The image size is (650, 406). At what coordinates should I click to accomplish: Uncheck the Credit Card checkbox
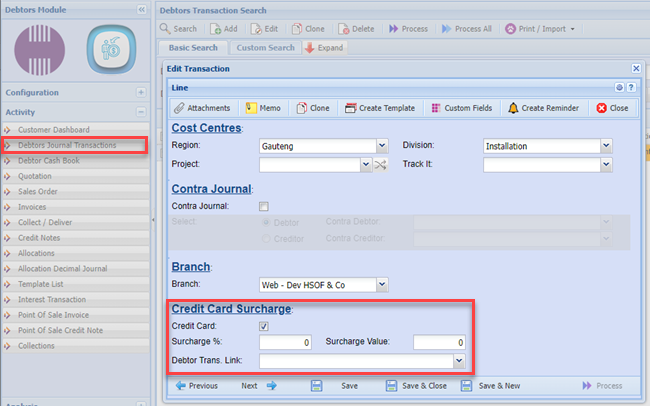tap(264, 326)
